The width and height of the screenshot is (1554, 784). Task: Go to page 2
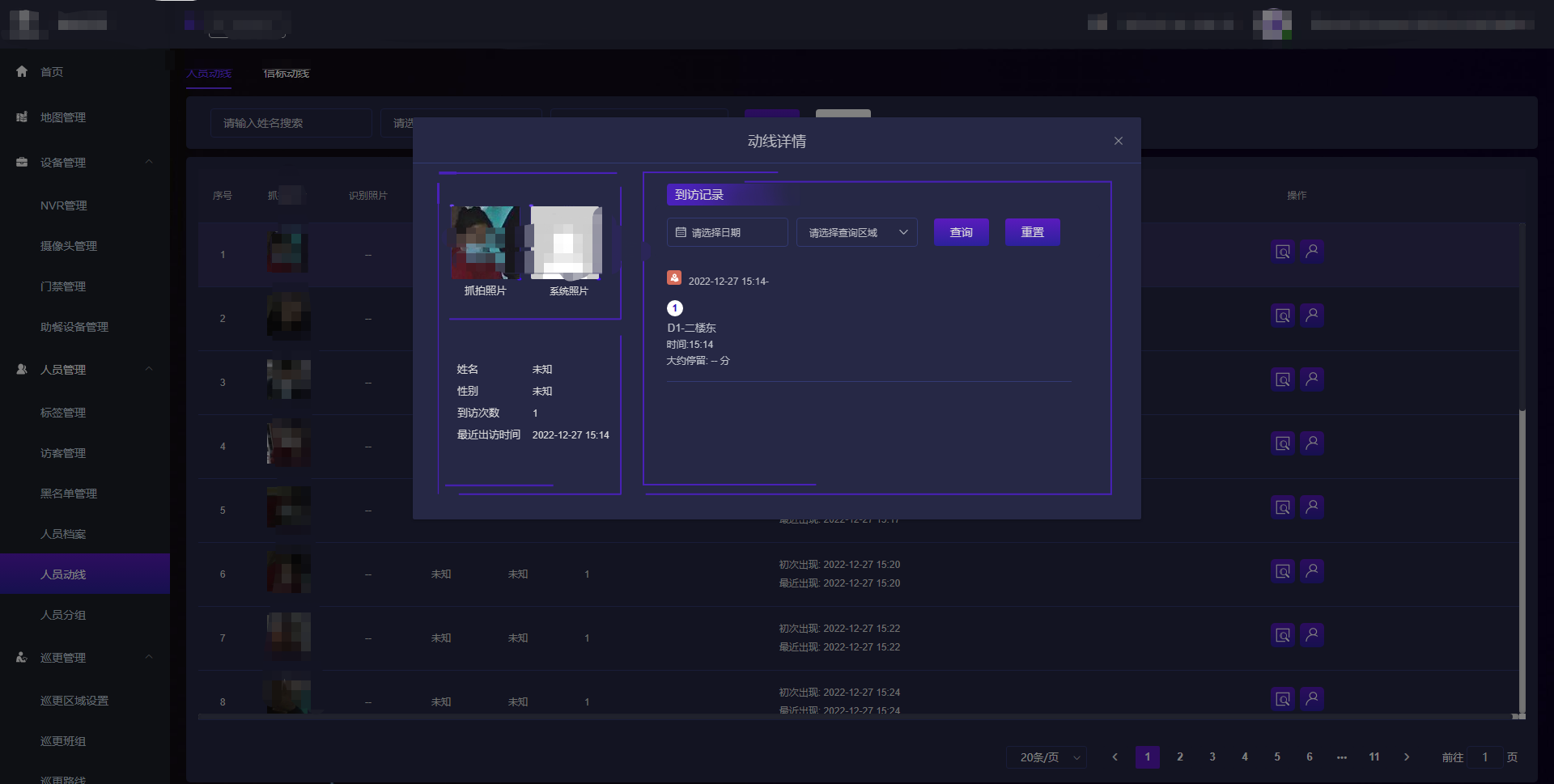pyautogui.click(x=1180, y=757)
